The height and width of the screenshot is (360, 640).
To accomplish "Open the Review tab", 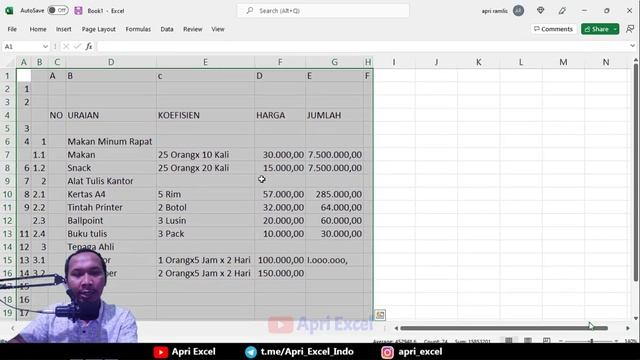I will (193, 29).
